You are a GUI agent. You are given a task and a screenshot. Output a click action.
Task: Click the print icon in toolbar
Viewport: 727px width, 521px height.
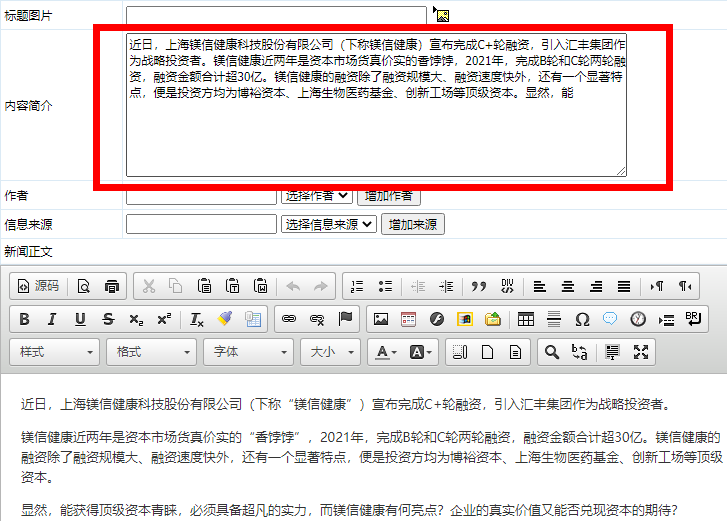click(112, 286)
